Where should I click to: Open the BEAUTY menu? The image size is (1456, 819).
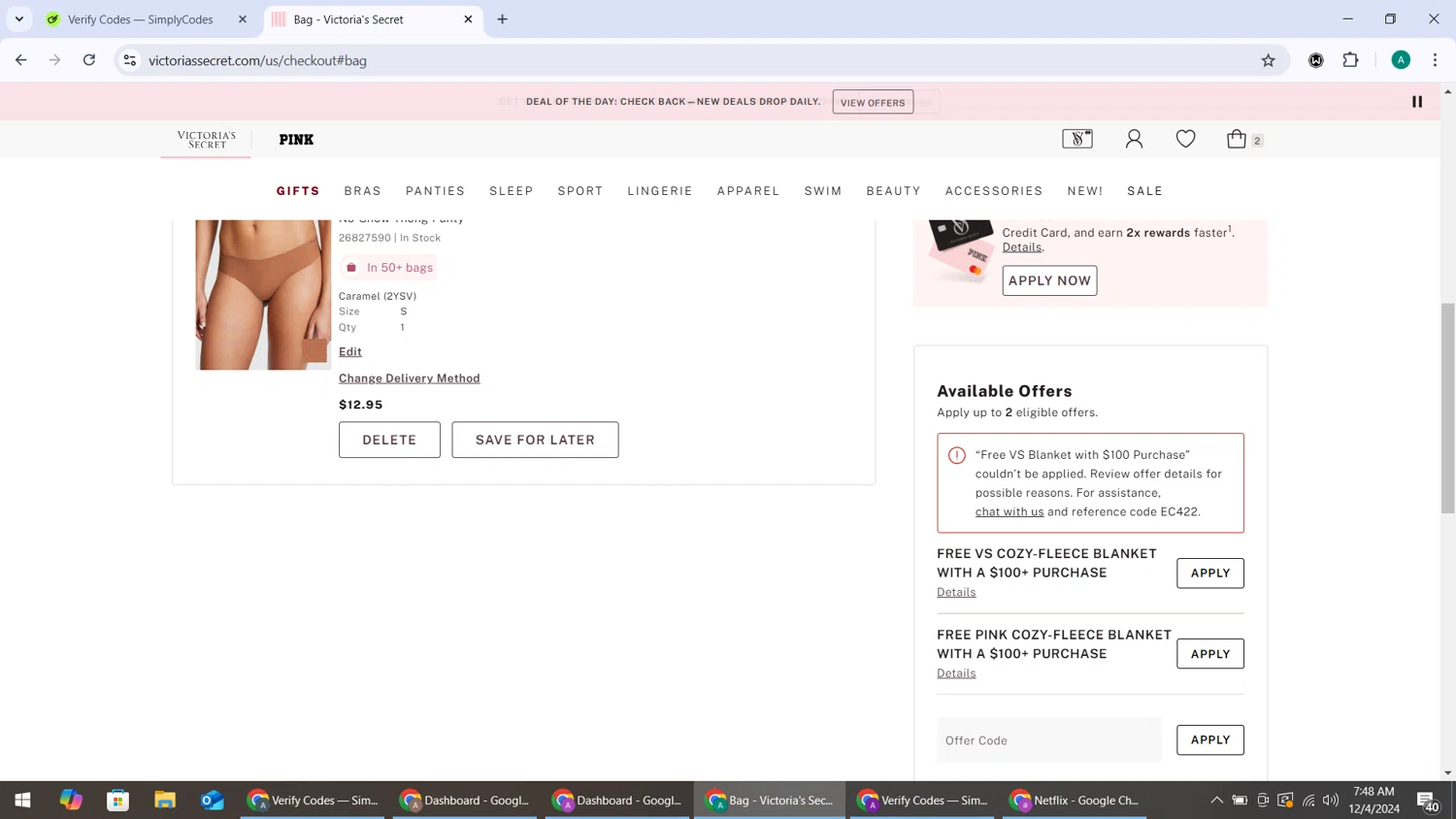coord(894,191)
